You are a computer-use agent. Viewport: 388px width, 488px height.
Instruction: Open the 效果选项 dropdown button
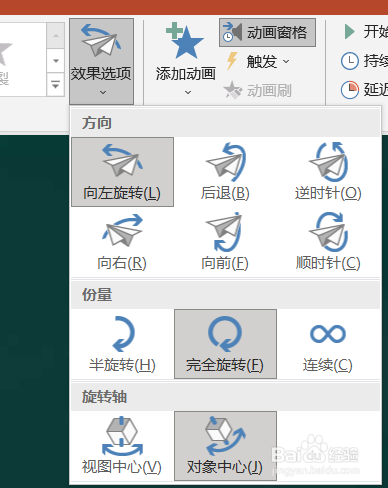pos(101,62)
